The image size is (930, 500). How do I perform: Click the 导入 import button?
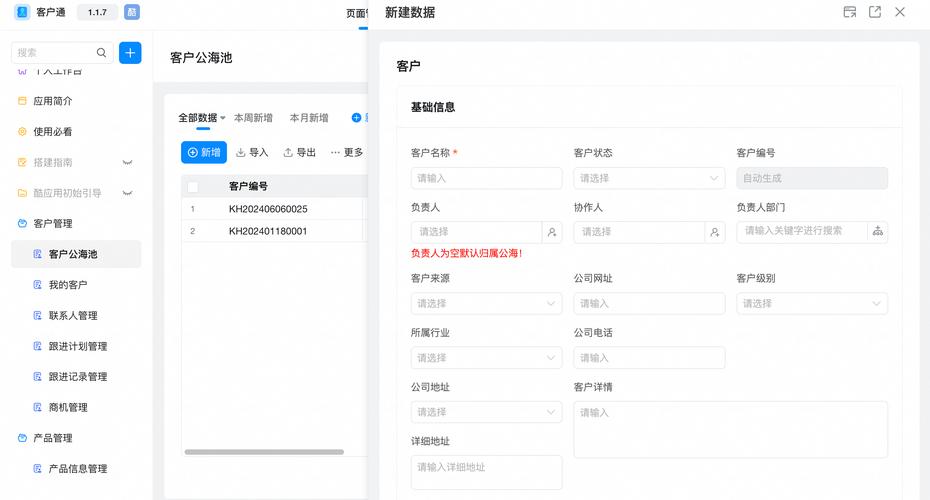click(x=252, y=152)
